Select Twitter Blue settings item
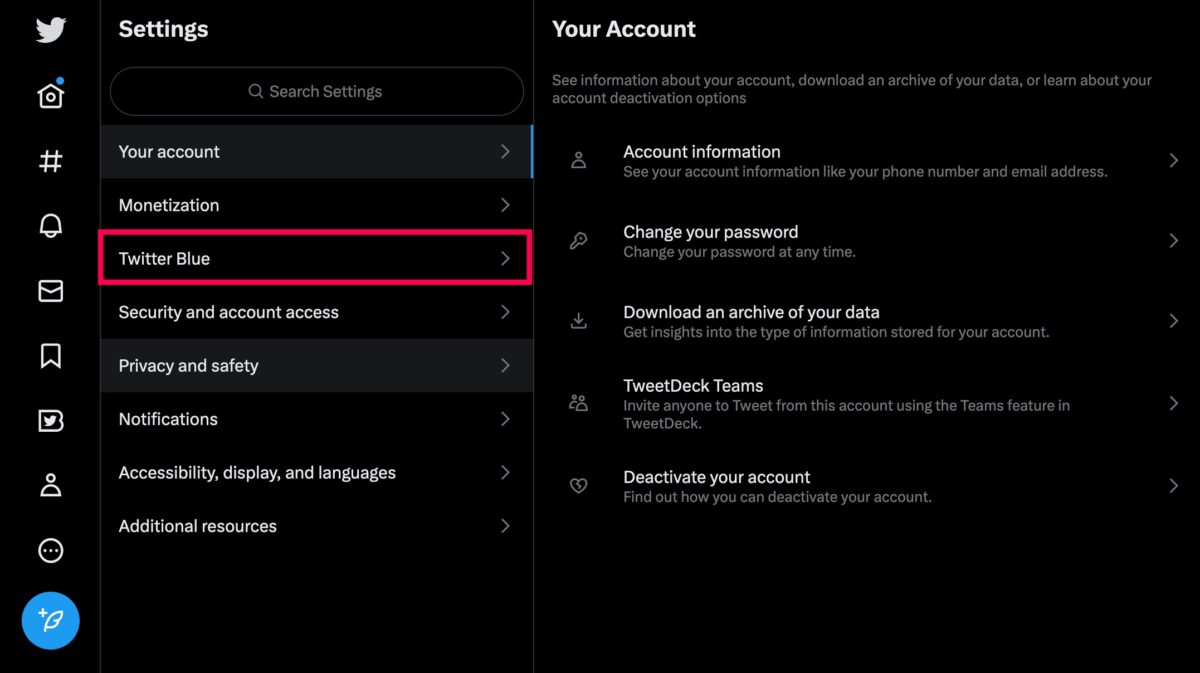Screen dimensions: 1200x673 pyautogui.click(x=316, y=258)
